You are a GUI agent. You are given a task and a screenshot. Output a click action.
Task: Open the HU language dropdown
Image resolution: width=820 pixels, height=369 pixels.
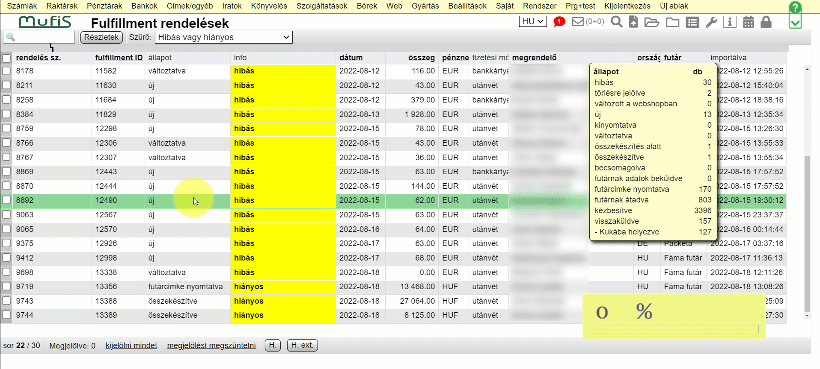532,22
